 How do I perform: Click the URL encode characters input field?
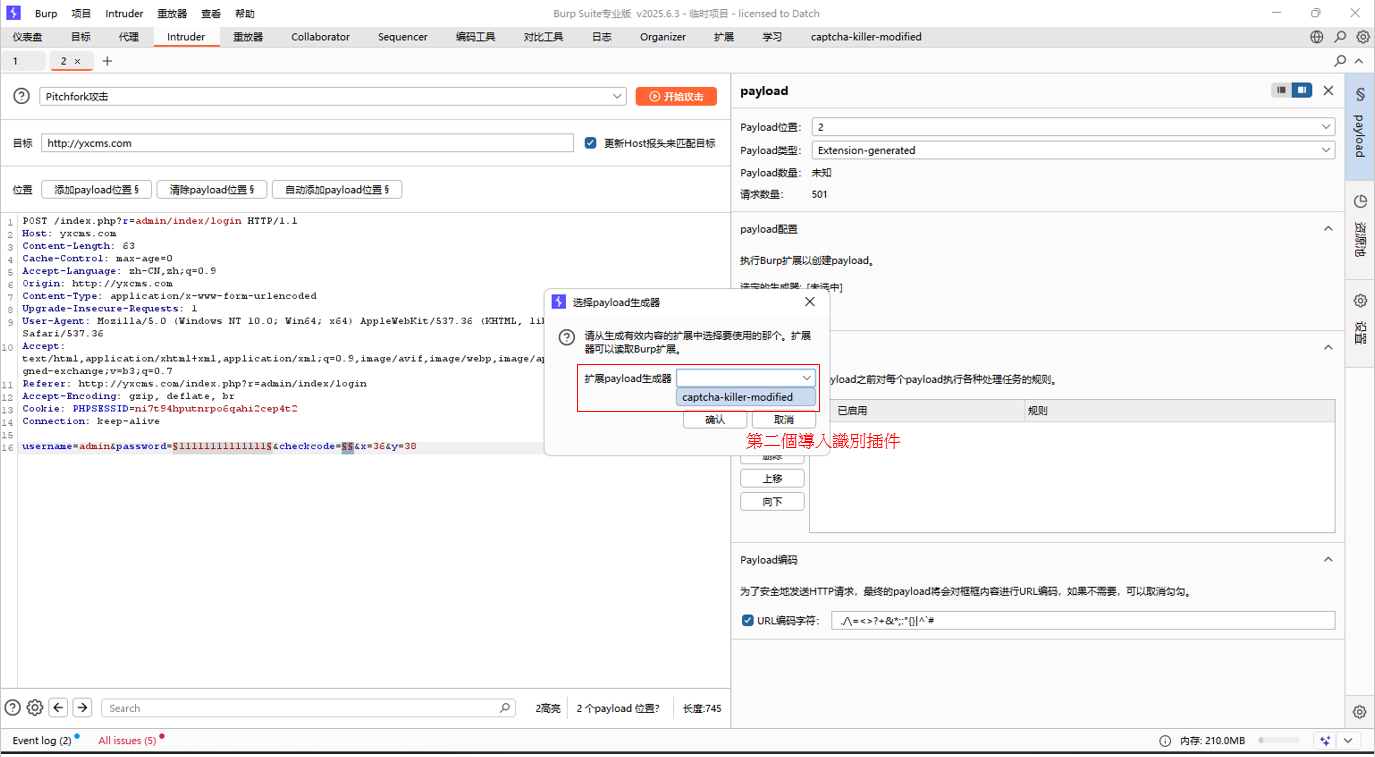pos(1083,620)
